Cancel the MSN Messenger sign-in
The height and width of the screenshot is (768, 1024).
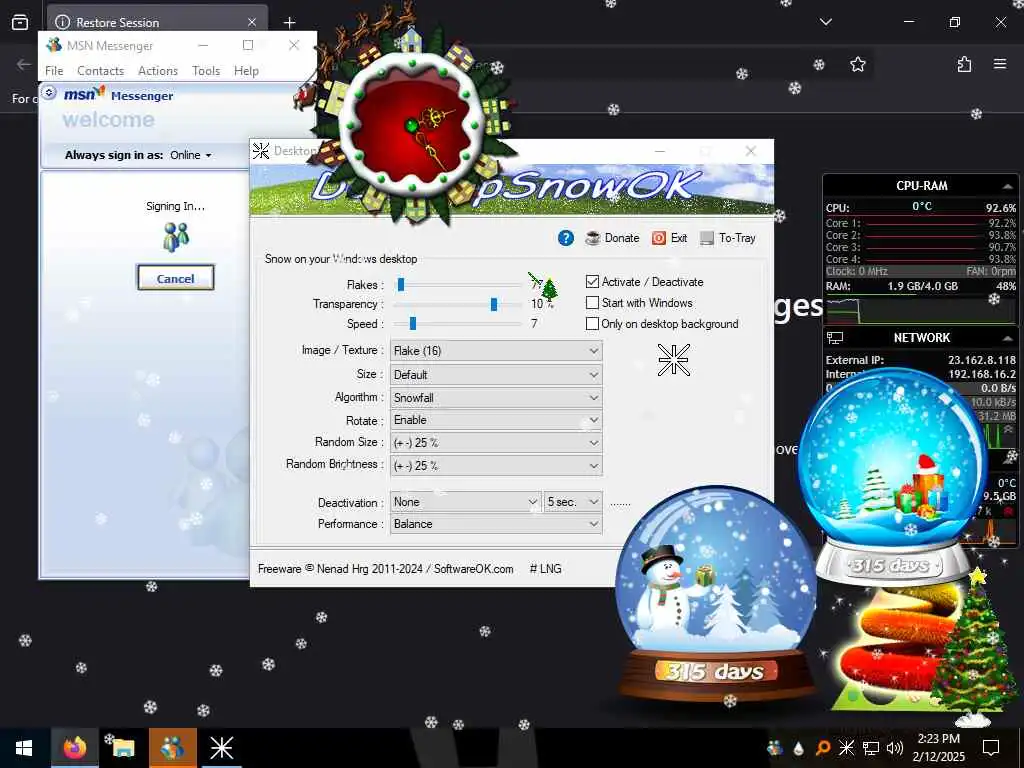[x=175, y=278]
